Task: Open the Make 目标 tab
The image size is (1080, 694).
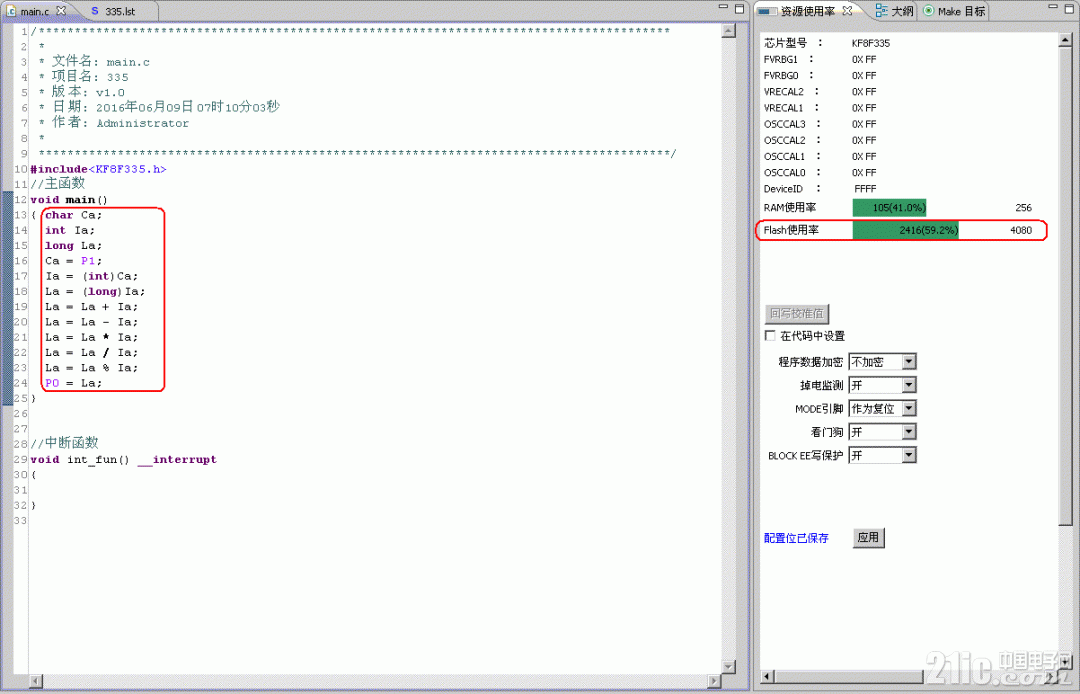Action: 953,11
